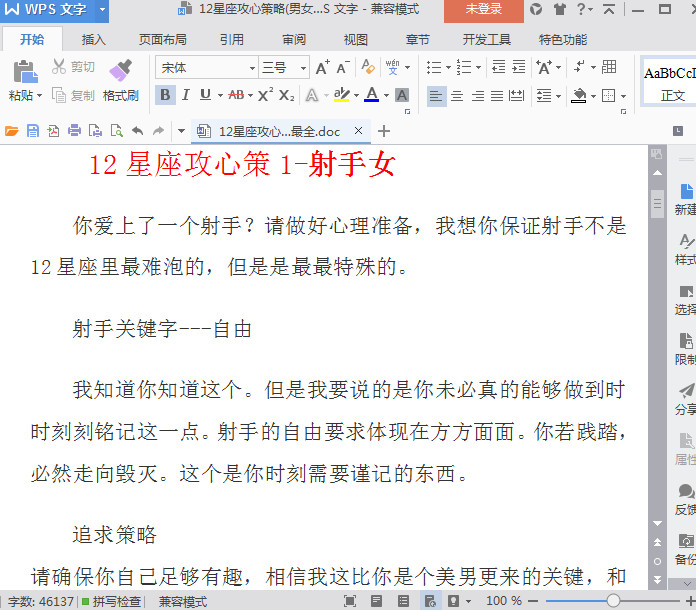The width and height of the screenshot is (696, 610).
Task: Click the Print icon
Action: 74,131
